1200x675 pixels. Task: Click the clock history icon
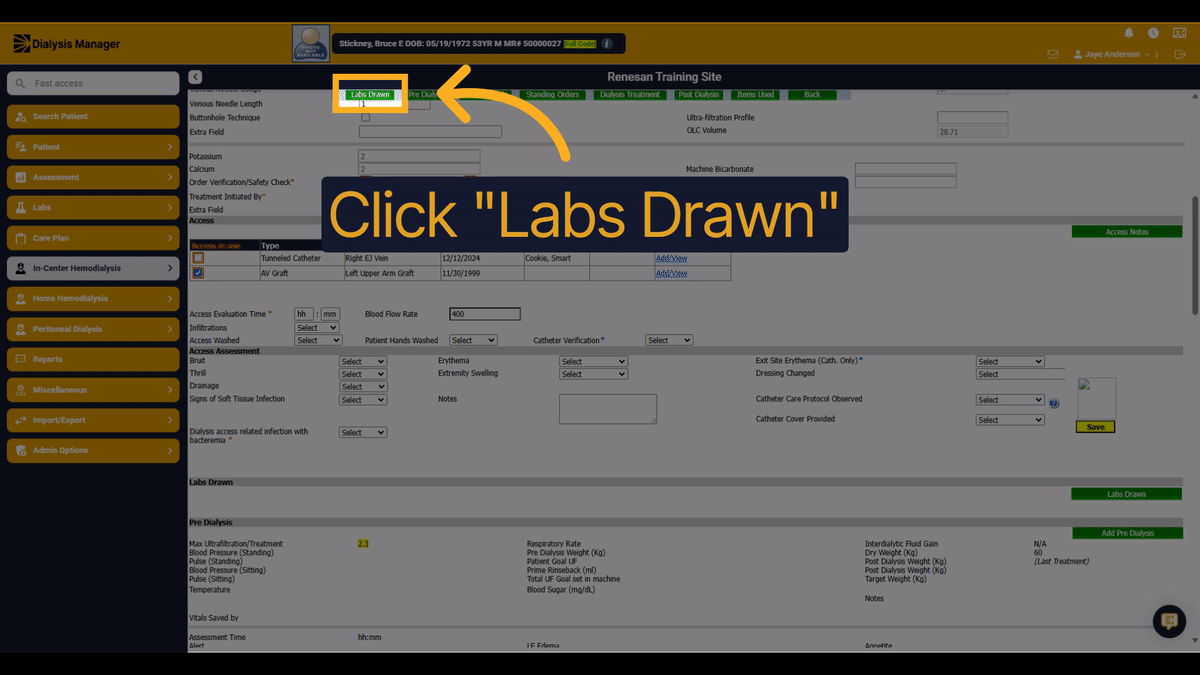click(x=1153, y=33)
